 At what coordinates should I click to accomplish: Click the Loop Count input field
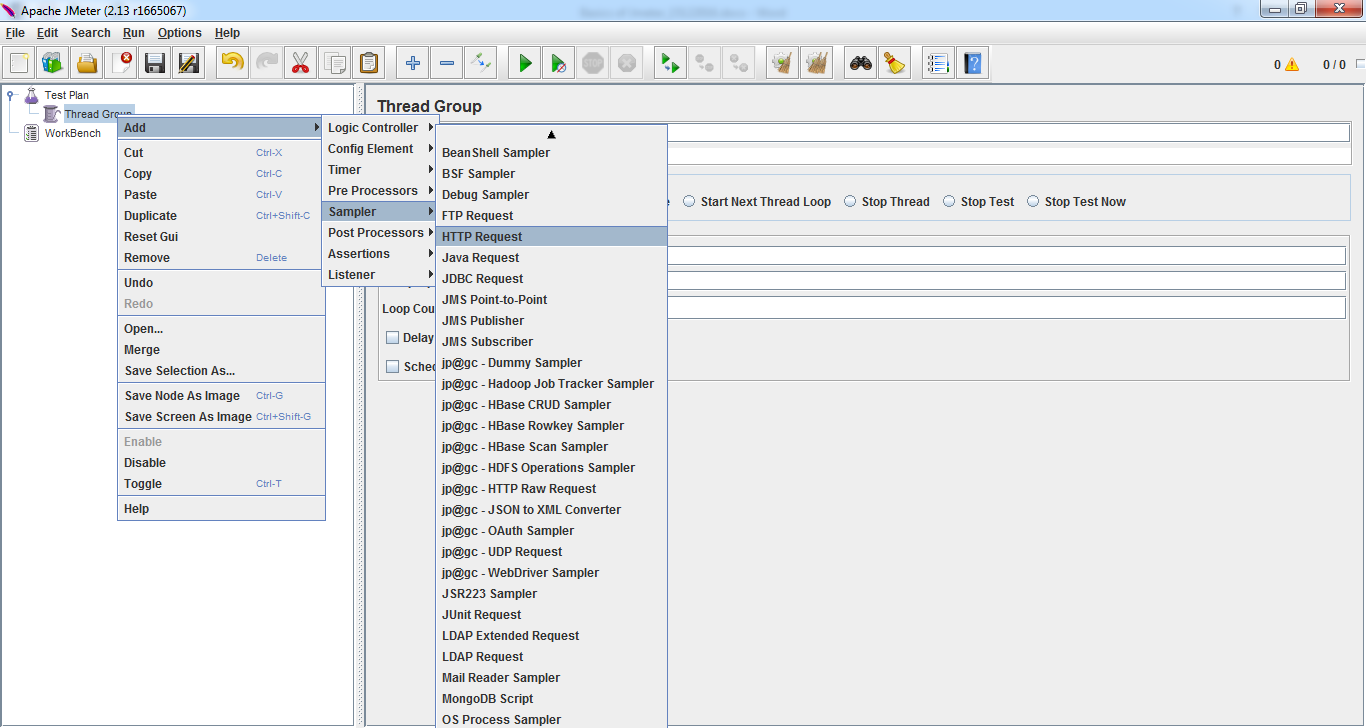coord(1007,308)
